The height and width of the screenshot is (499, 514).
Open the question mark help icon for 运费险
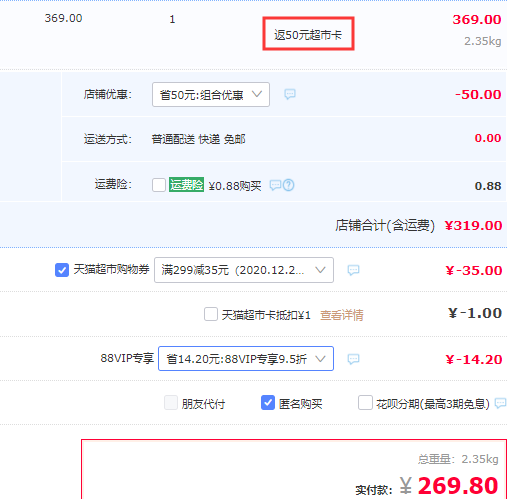288,185
